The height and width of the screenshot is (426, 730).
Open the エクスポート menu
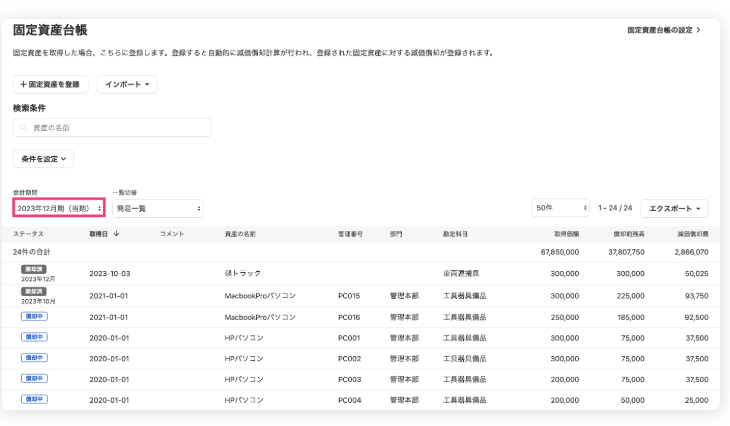click(x=674, y=208)
